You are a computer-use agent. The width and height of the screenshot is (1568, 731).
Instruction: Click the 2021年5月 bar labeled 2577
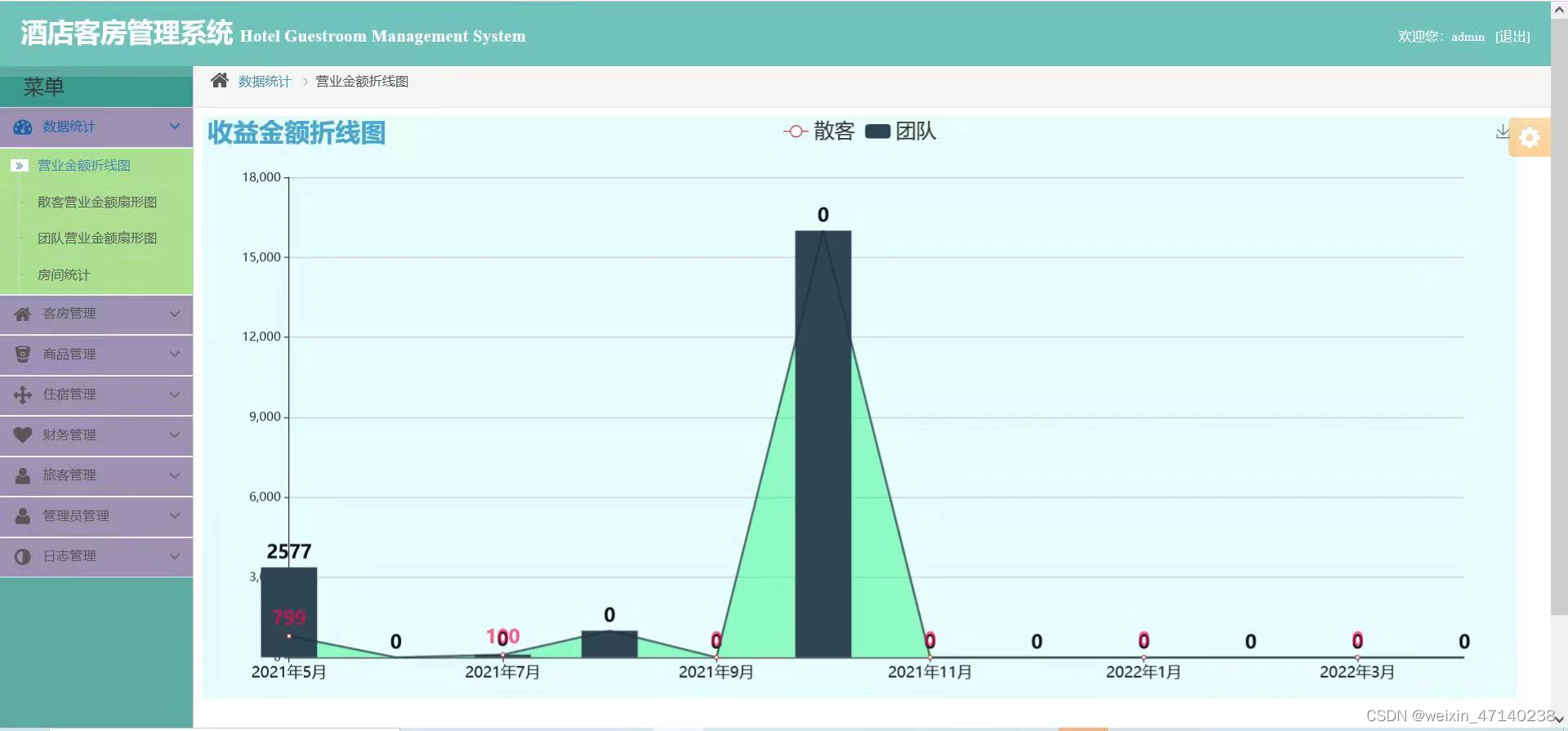point(289,613)
